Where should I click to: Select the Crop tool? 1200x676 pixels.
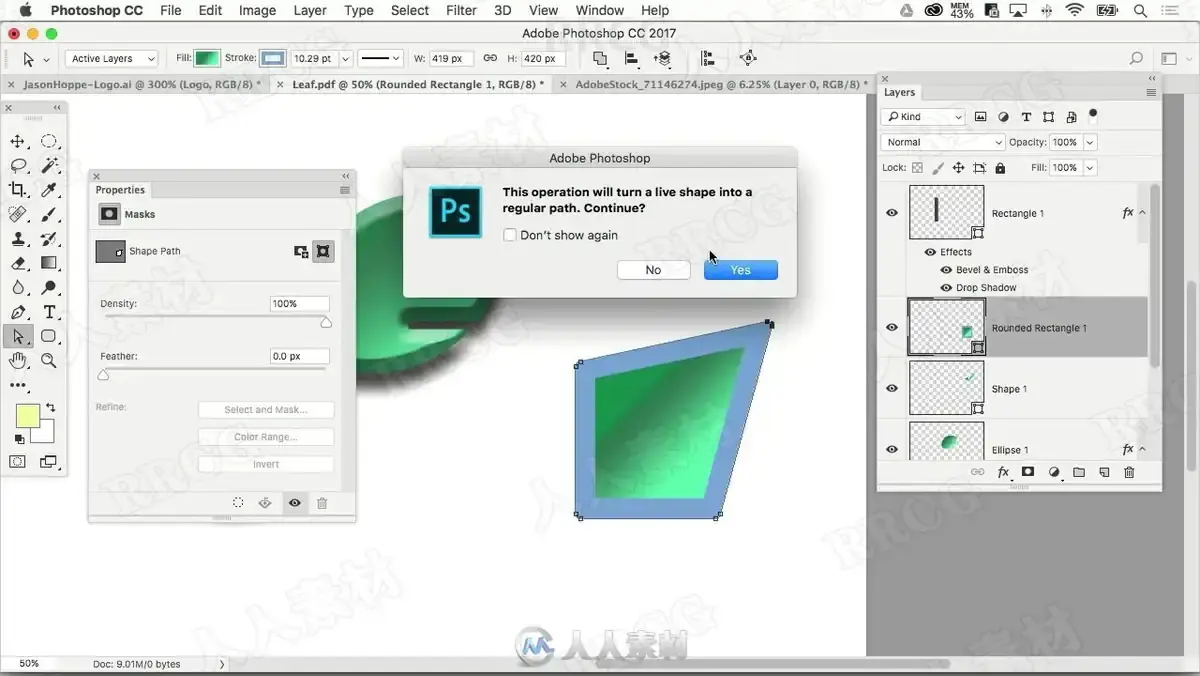pos(18,189)
